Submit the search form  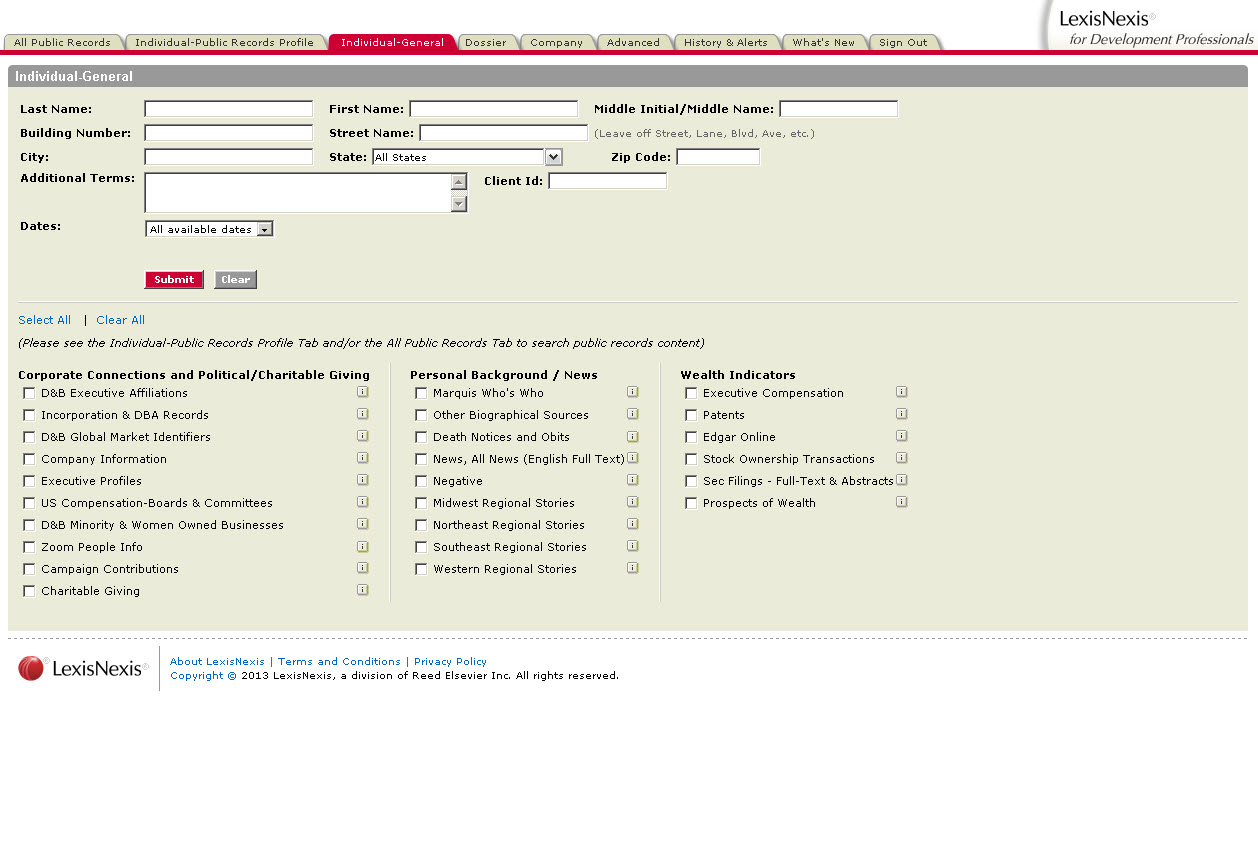pyautogui.click(x=174, y=280)
